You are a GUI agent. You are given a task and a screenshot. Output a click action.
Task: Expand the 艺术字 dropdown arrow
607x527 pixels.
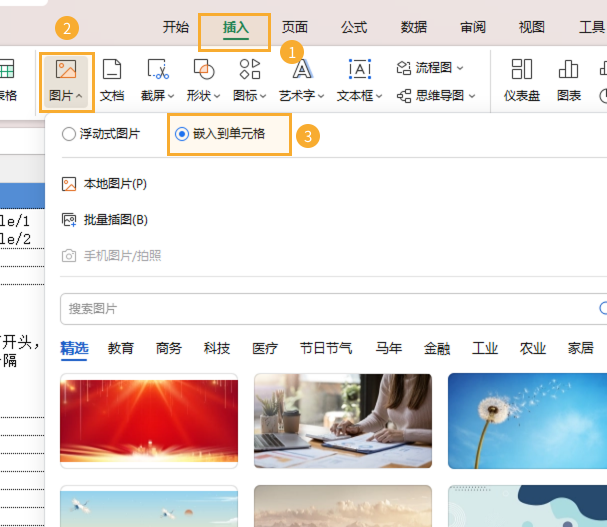coord(321,96)
